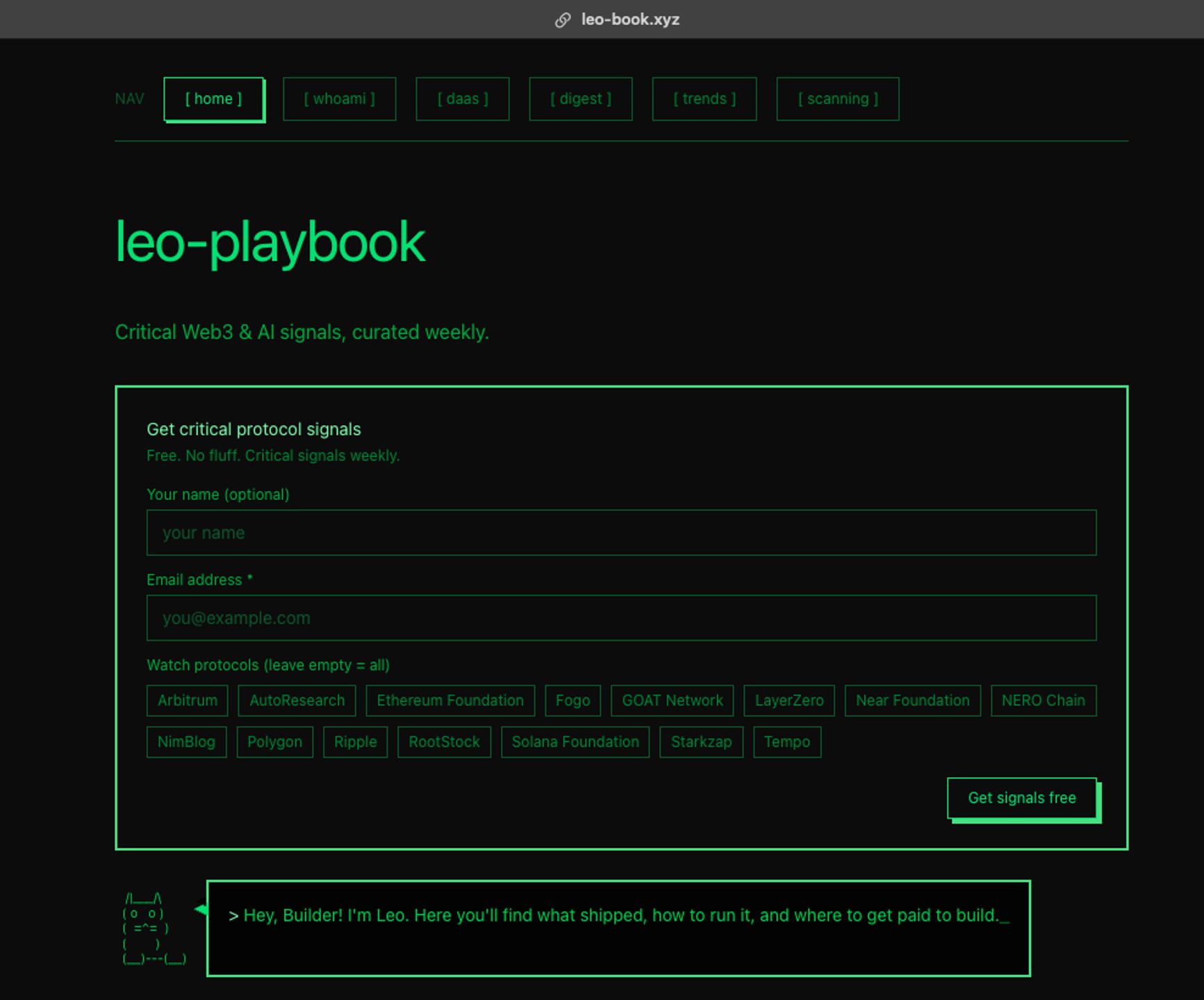The width and height of the screenshot is (1204, 1000).
Task: Toggle the Tempo protocol chip
Action: [x=787, y=742]
